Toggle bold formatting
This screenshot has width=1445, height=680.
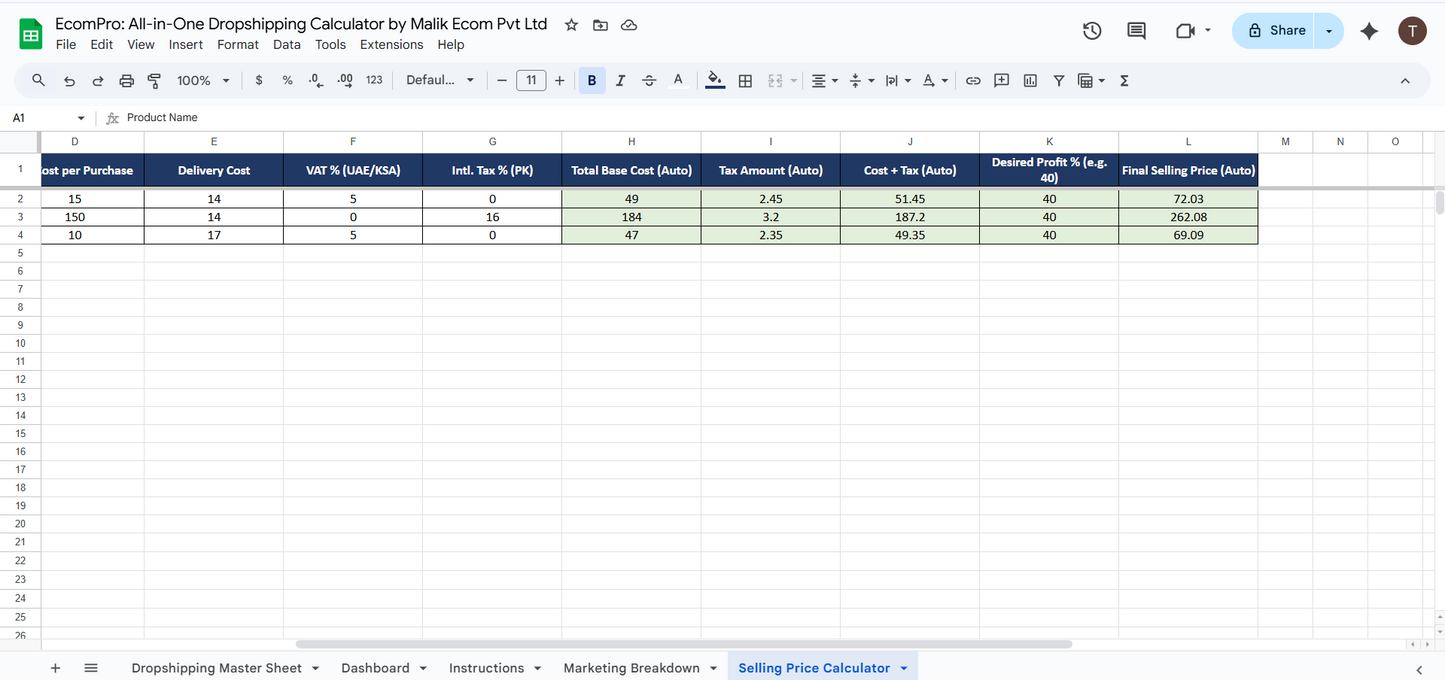pyautogui.click(x=592, y=80)
